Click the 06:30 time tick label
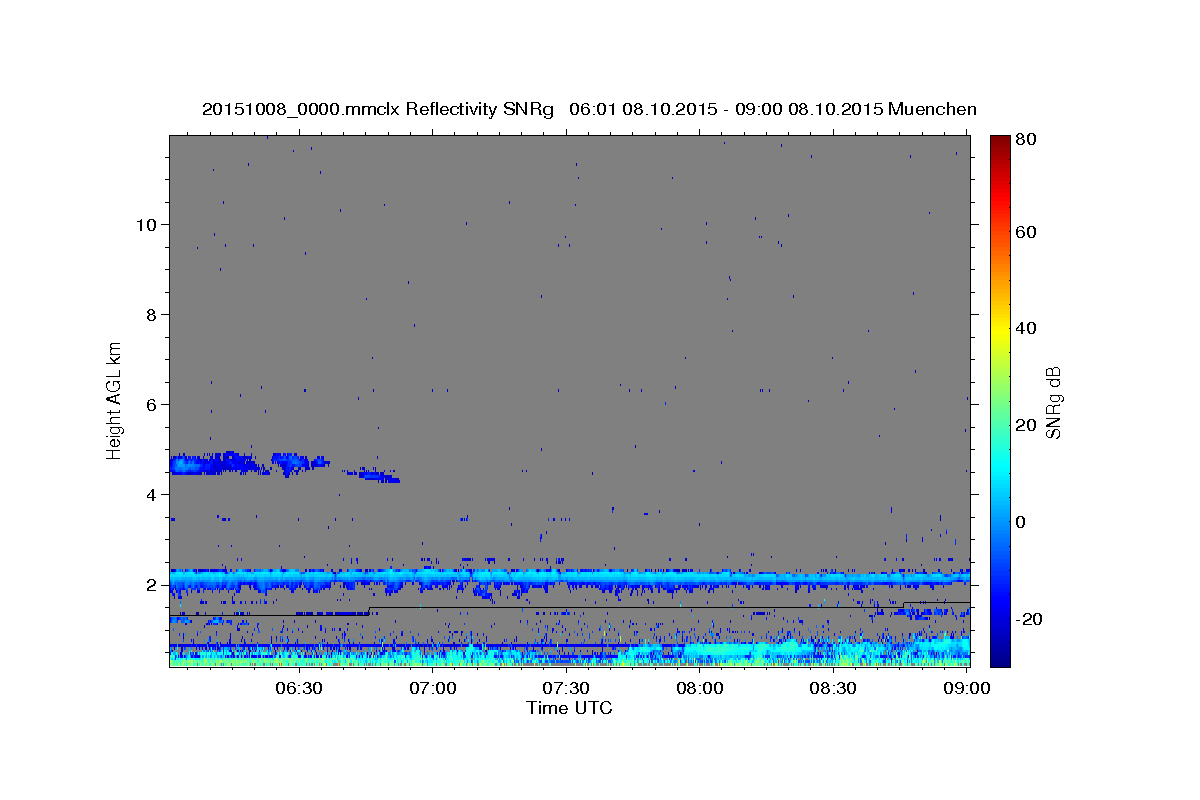The image size is (1200, 800). pyautogui.click(x=299, y=689)
